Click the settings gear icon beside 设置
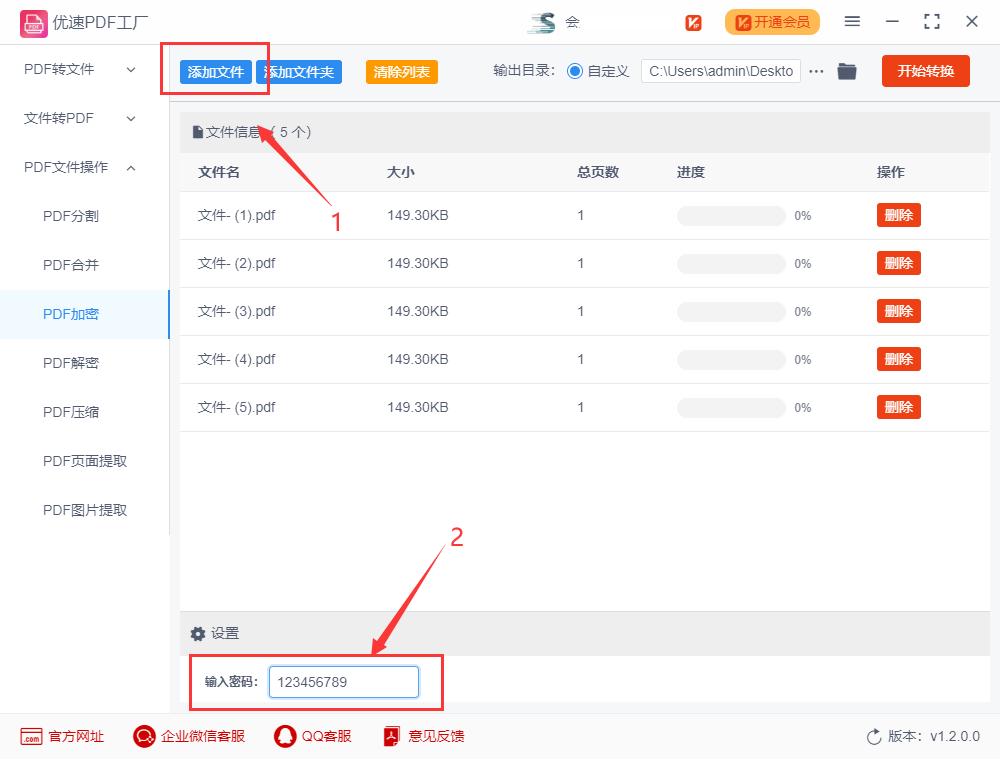This screenshot has width=1000, height=760. click(x=197, y=633)
